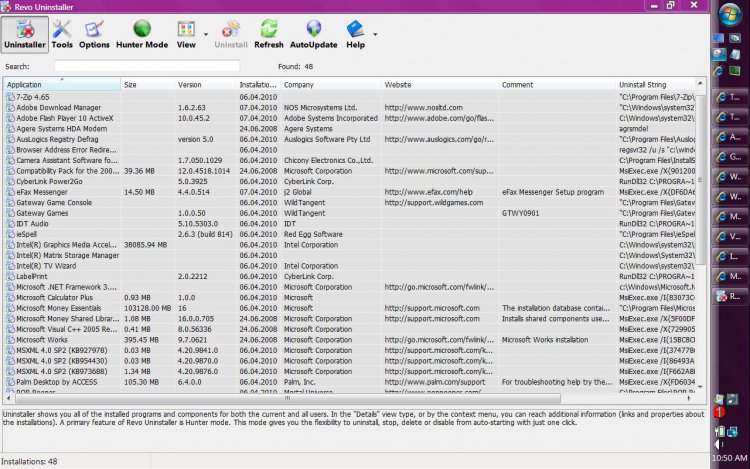Click the horizontal scrollbar thumb
The image size is (750, 469).
[x=287, y=398]
